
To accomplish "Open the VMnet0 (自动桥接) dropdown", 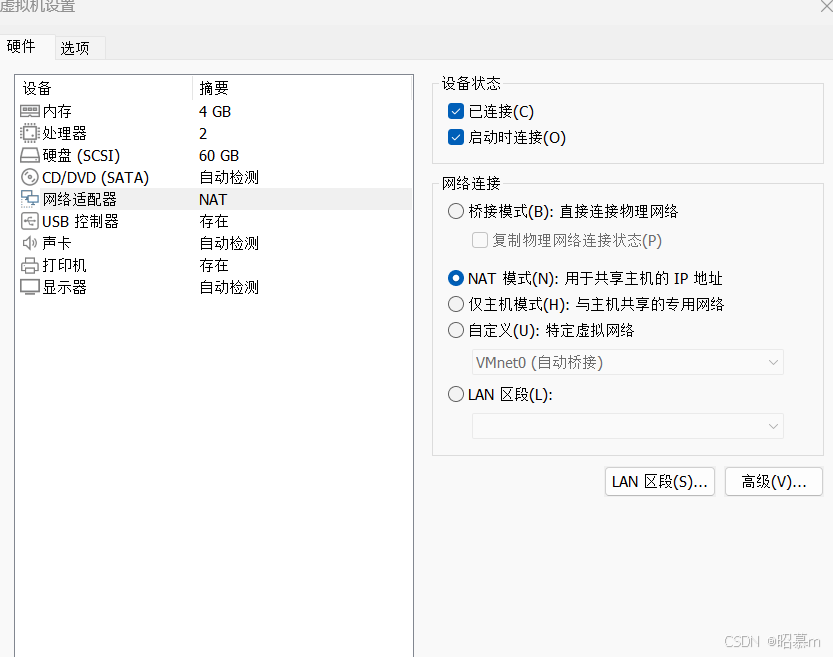I will pyautogui.click(x=627, y=362).
